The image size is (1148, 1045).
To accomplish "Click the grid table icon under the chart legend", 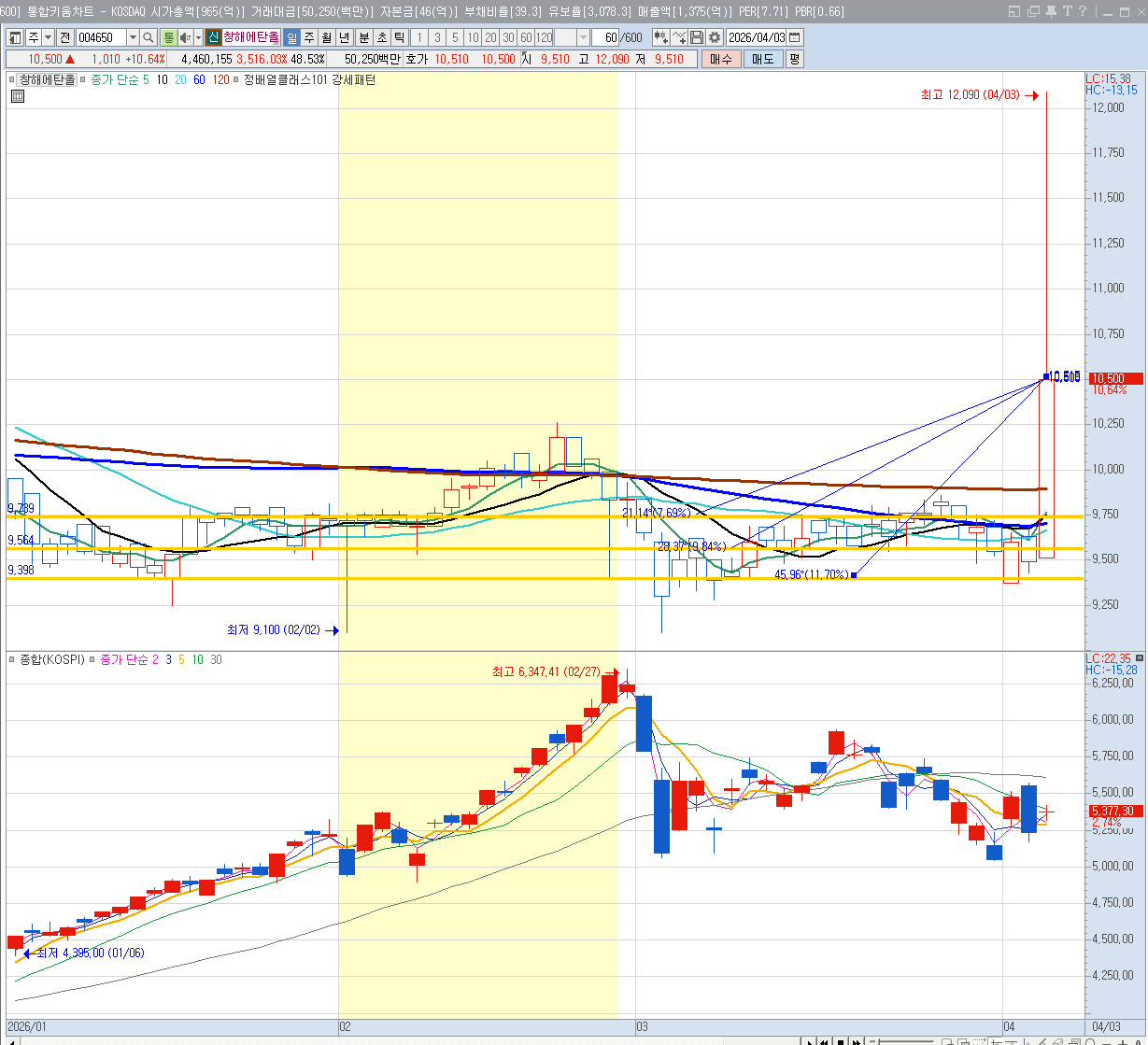I will tap(18, 95).
